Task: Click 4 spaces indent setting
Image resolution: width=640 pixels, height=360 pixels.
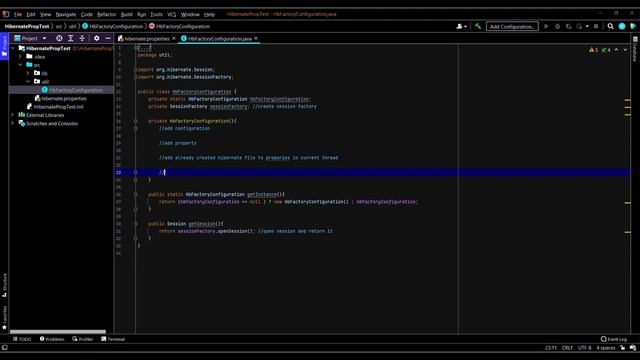Action: point(606,348)
